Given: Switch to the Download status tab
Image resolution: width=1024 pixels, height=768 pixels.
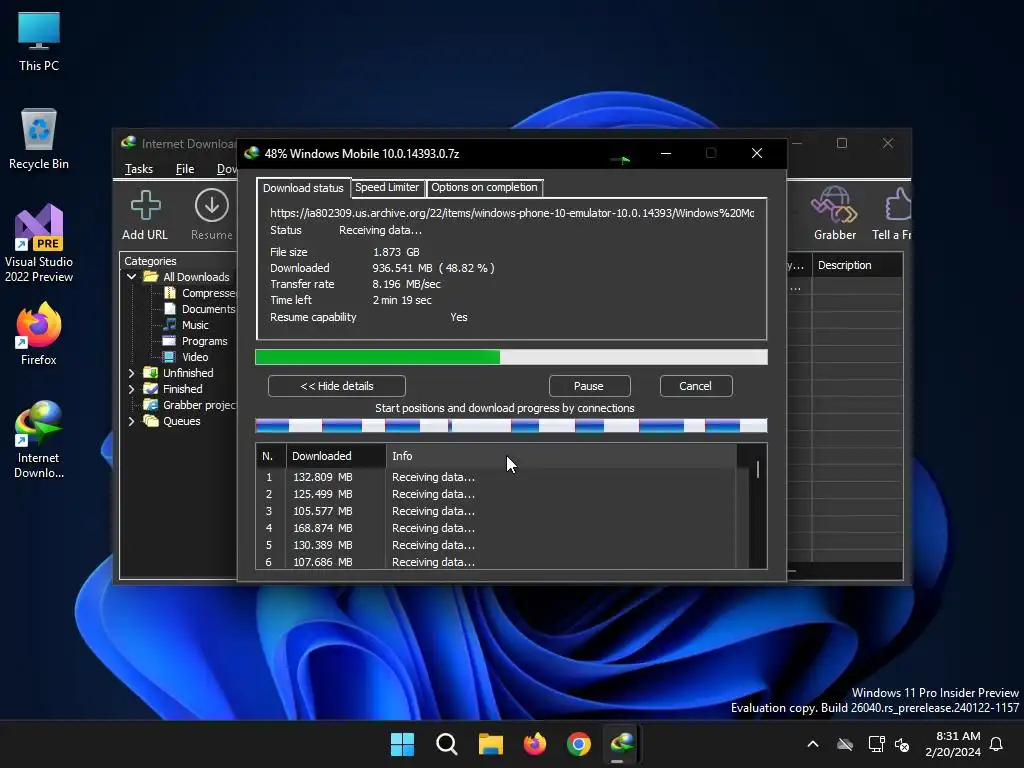Looking at the screenshot, I should (303, 188).
